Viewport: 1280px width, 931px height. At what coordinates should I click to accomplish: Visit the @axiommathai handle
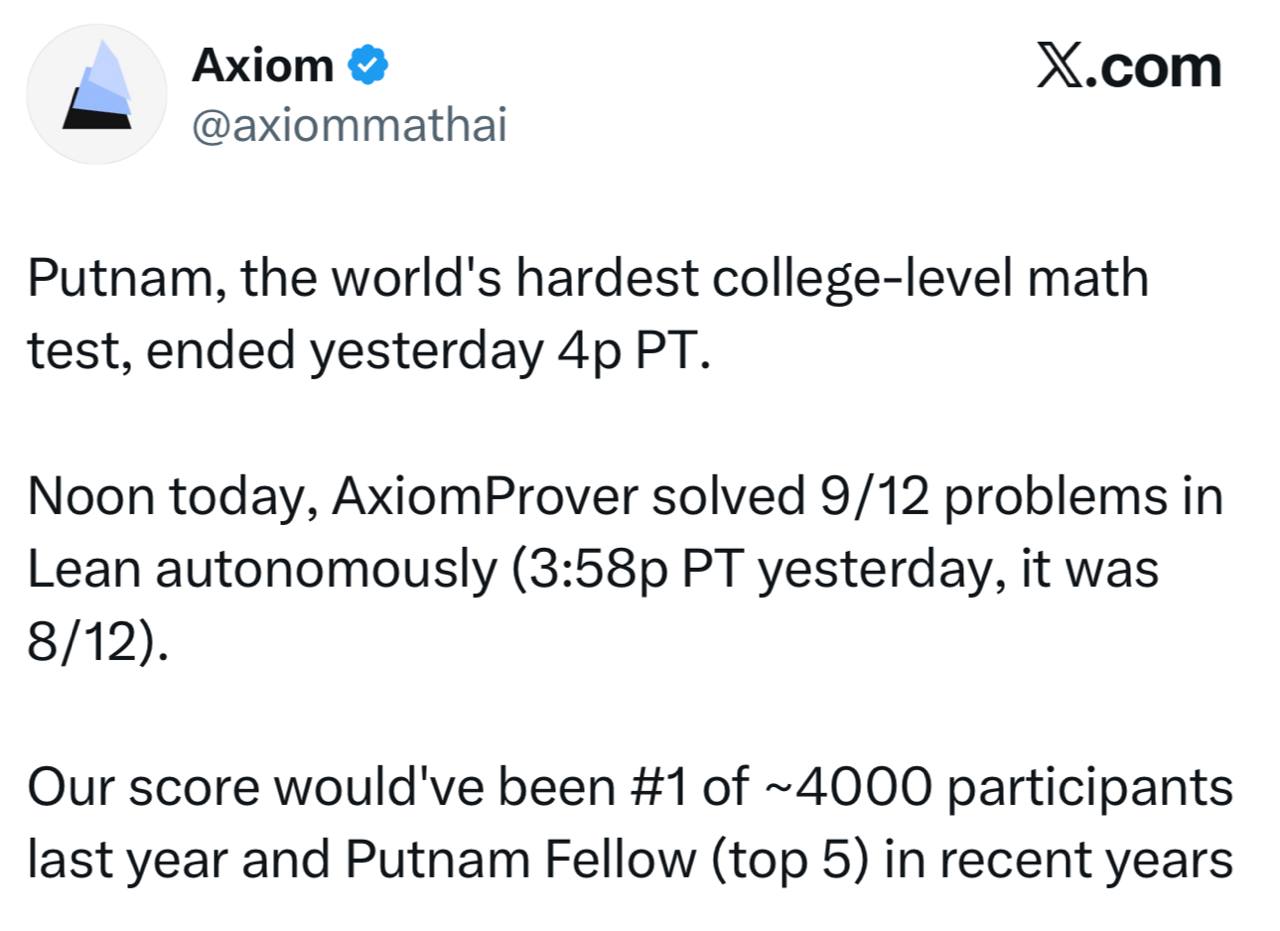coord(348,127)
